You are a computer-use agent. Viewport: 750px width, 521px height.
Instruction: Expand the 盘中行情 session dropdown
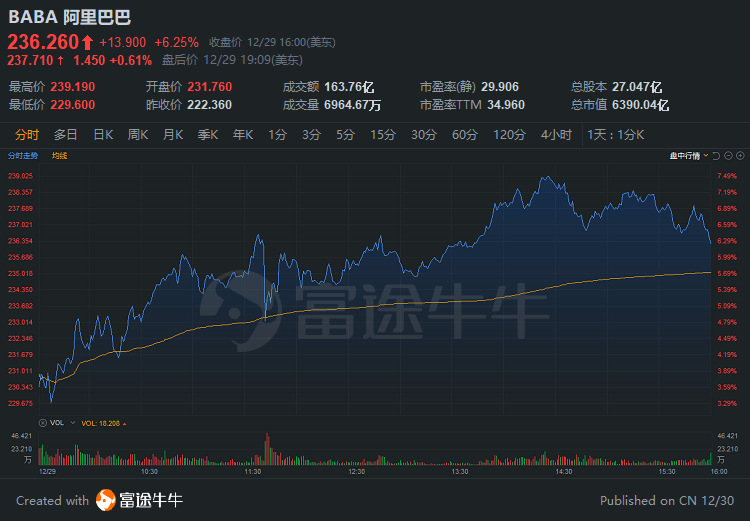689,156
